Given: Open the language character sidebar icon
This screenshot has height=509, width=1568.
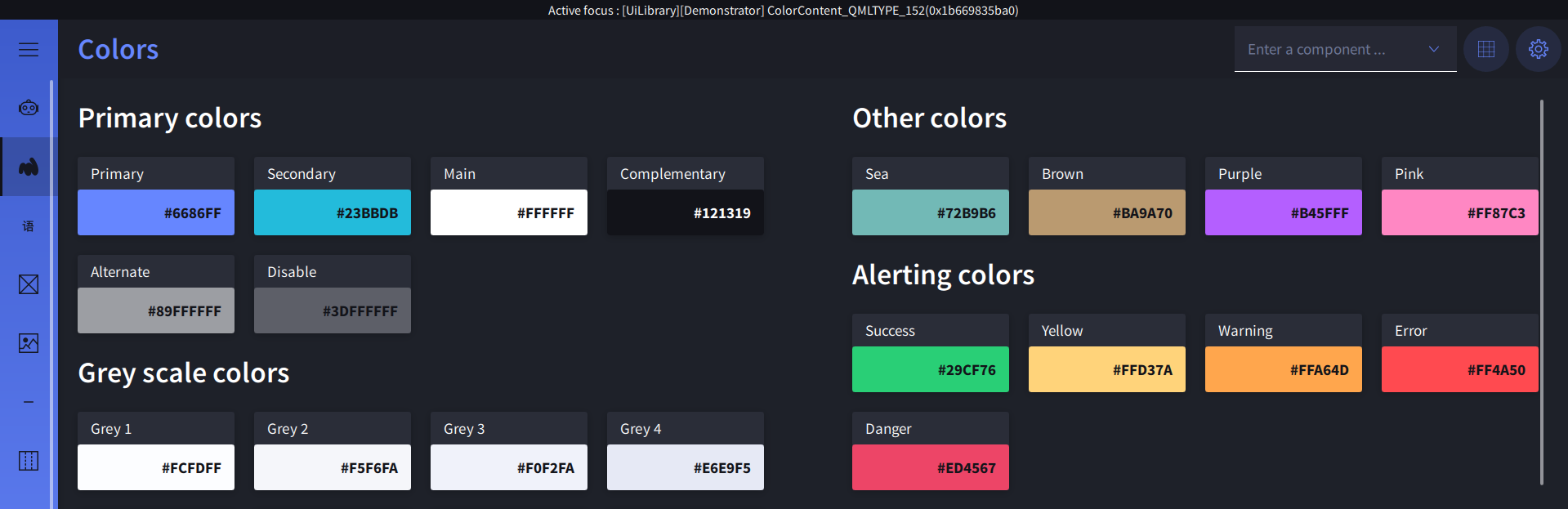Looking at the screenshot, I should pos(29,225).
